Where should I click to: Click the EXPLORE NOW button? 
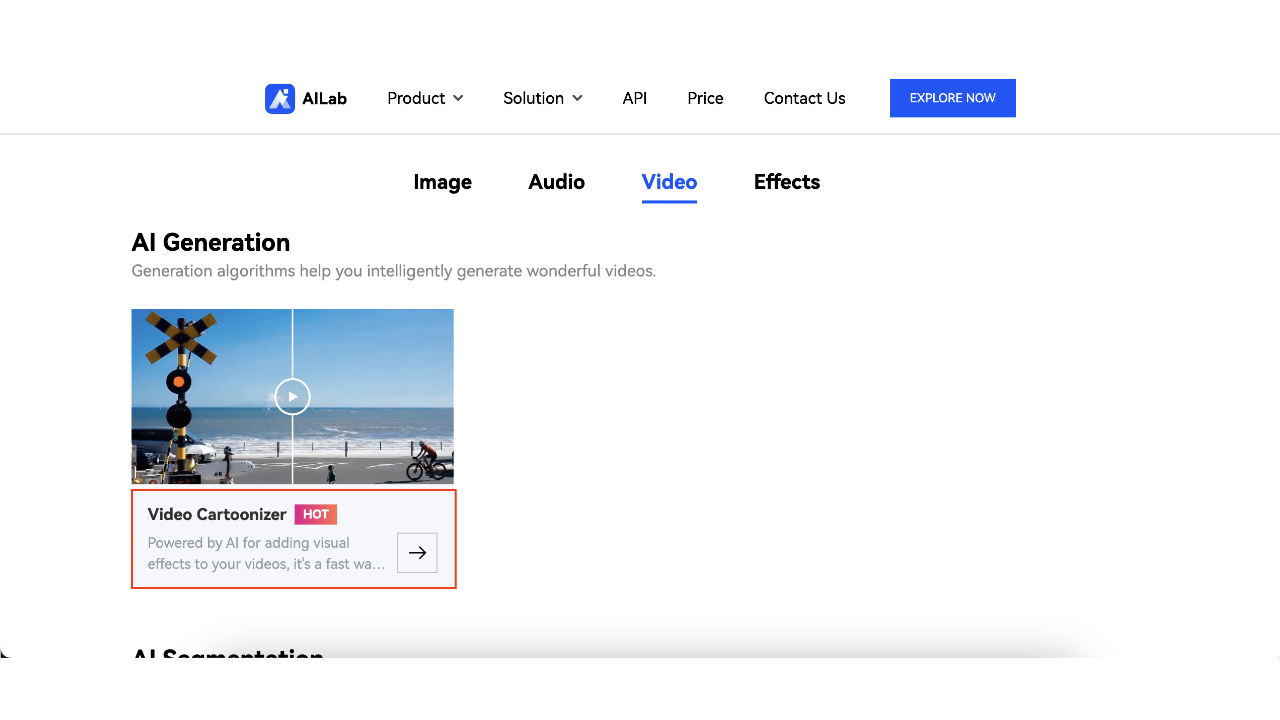coord(952,98)
